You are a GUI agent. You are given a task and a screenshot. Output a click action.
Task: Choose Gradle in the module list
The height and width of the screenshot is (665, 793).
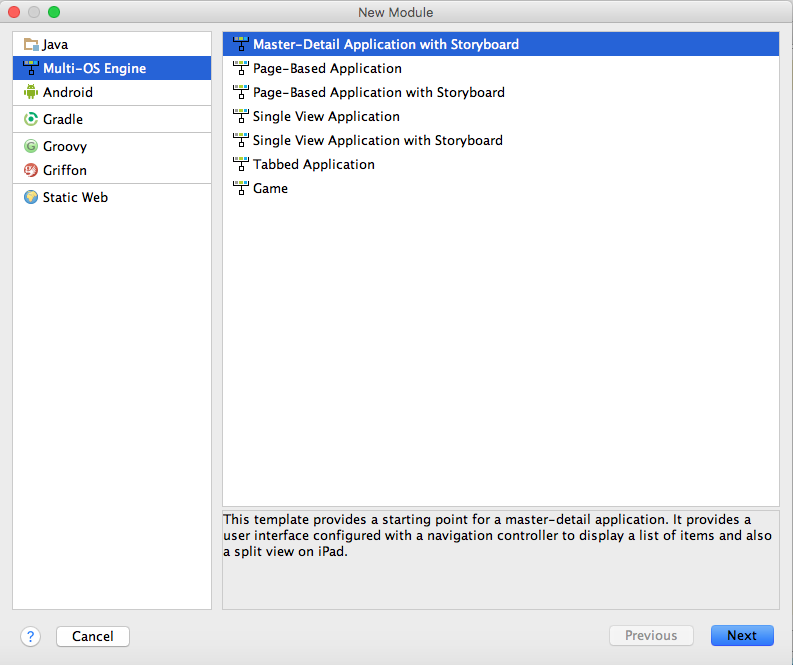[x=112, y=119]
